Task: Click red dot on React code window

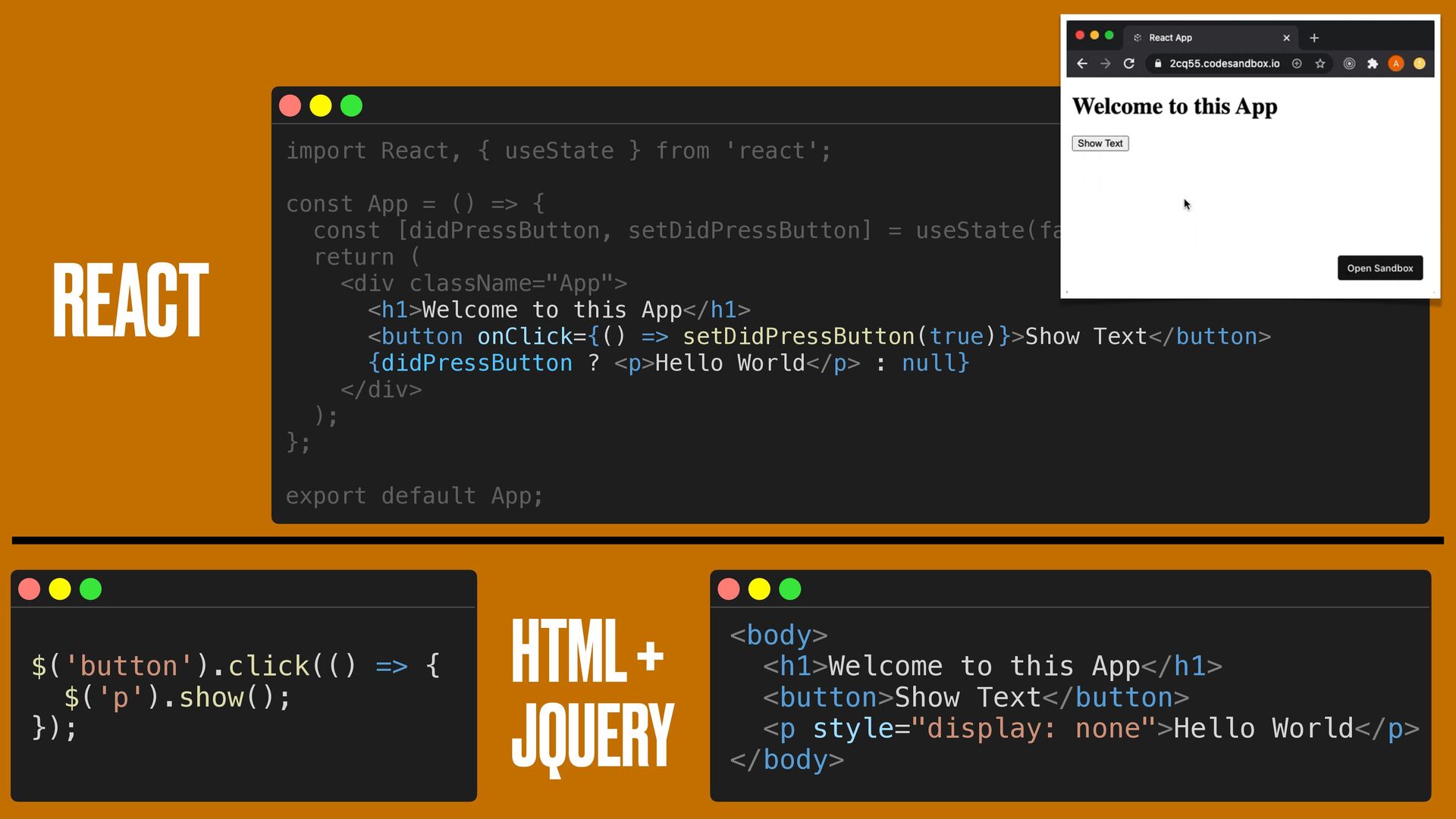Action: pyautogui.click(x=290, y=105)
